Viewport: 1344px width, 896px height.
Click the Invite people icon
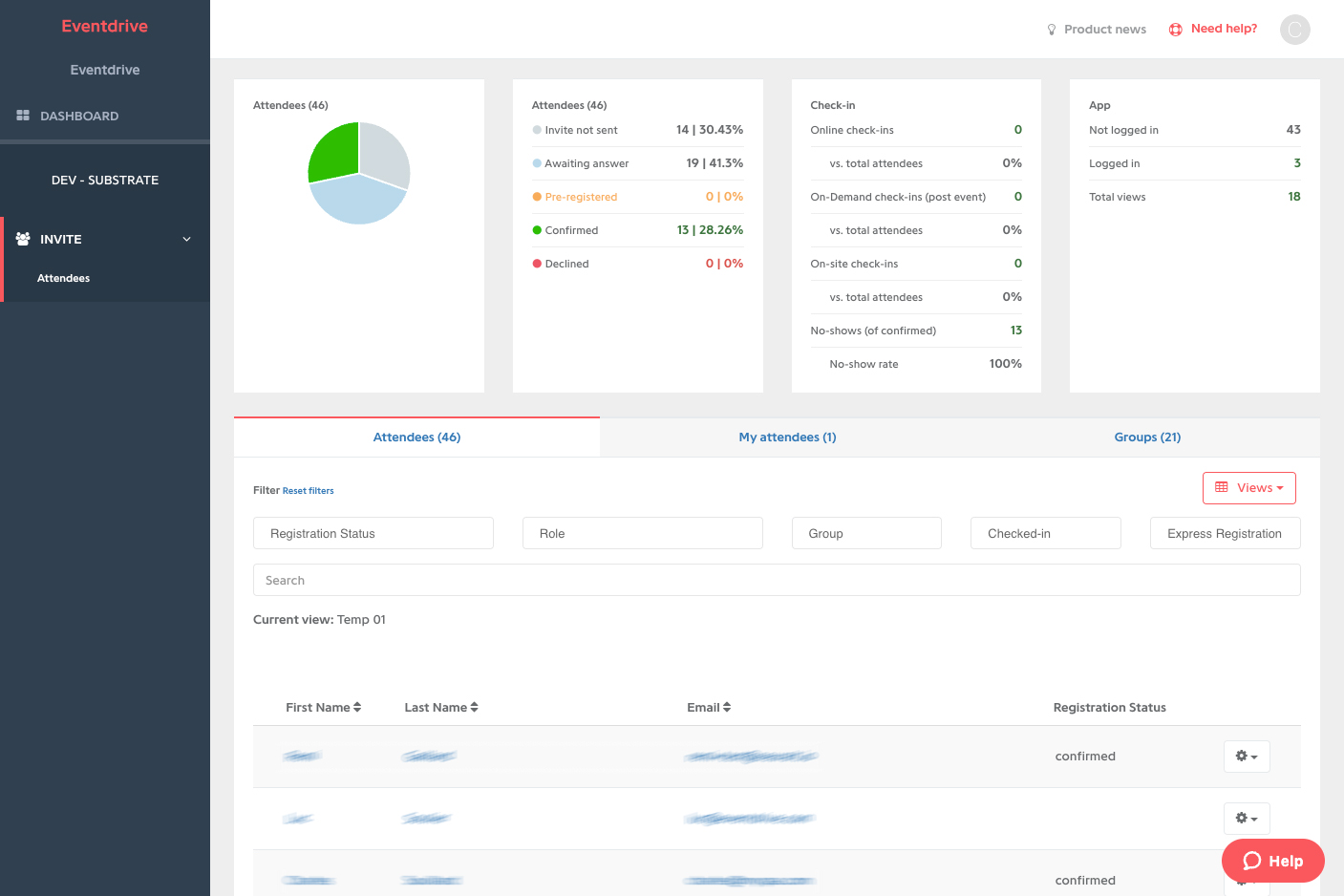(x=23, y=239)
